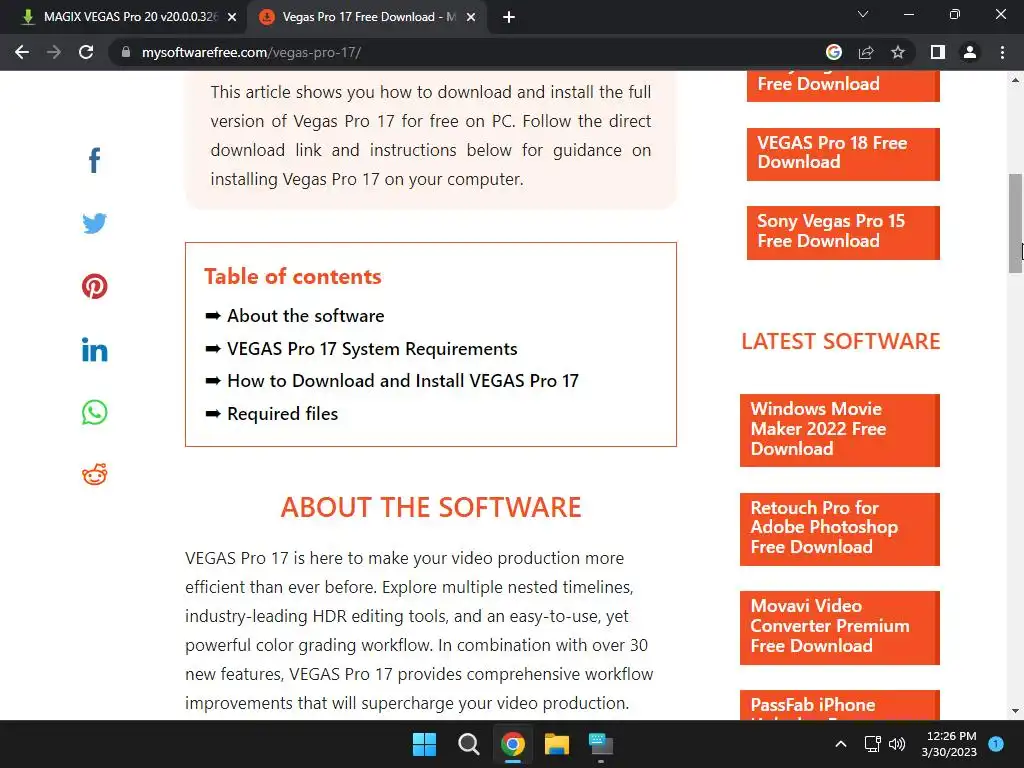1024x768 pixels.
Task: Share the page via WhatsApp
Action: point(95,413)
